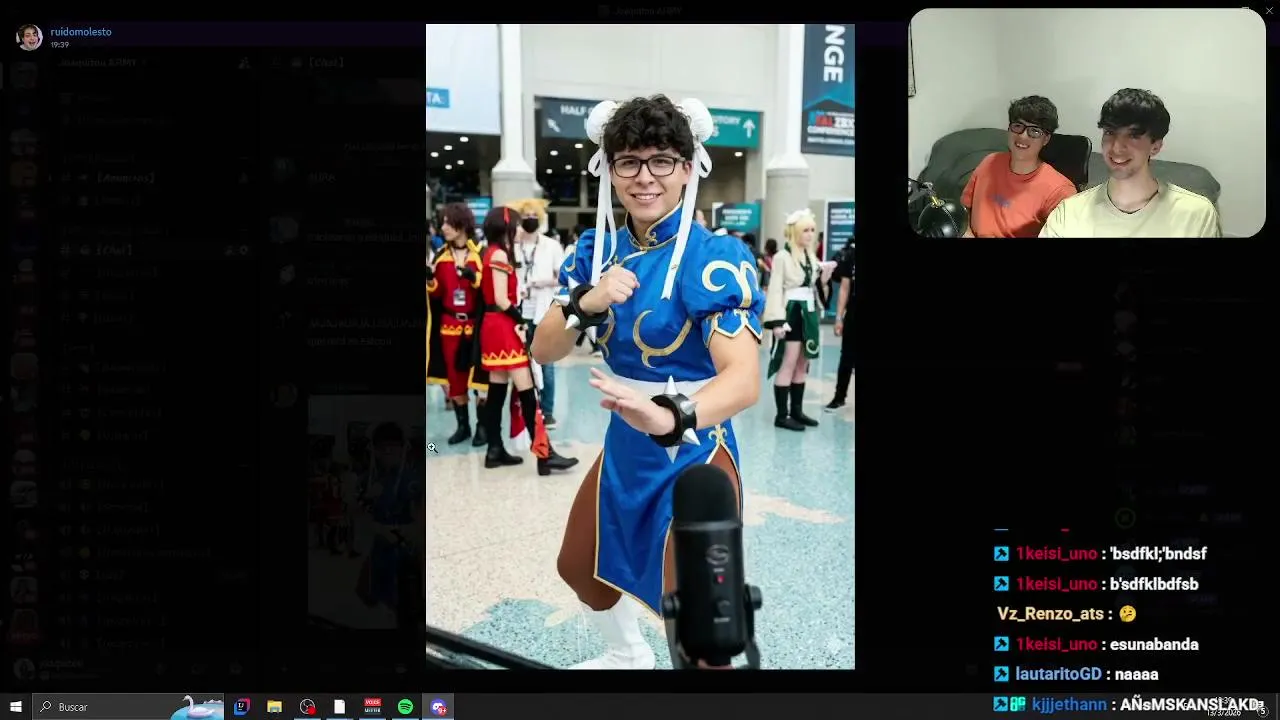This screenshot has width=1280, height=720.
Task: Open the Windows Start menu
Action: [16, 707]
